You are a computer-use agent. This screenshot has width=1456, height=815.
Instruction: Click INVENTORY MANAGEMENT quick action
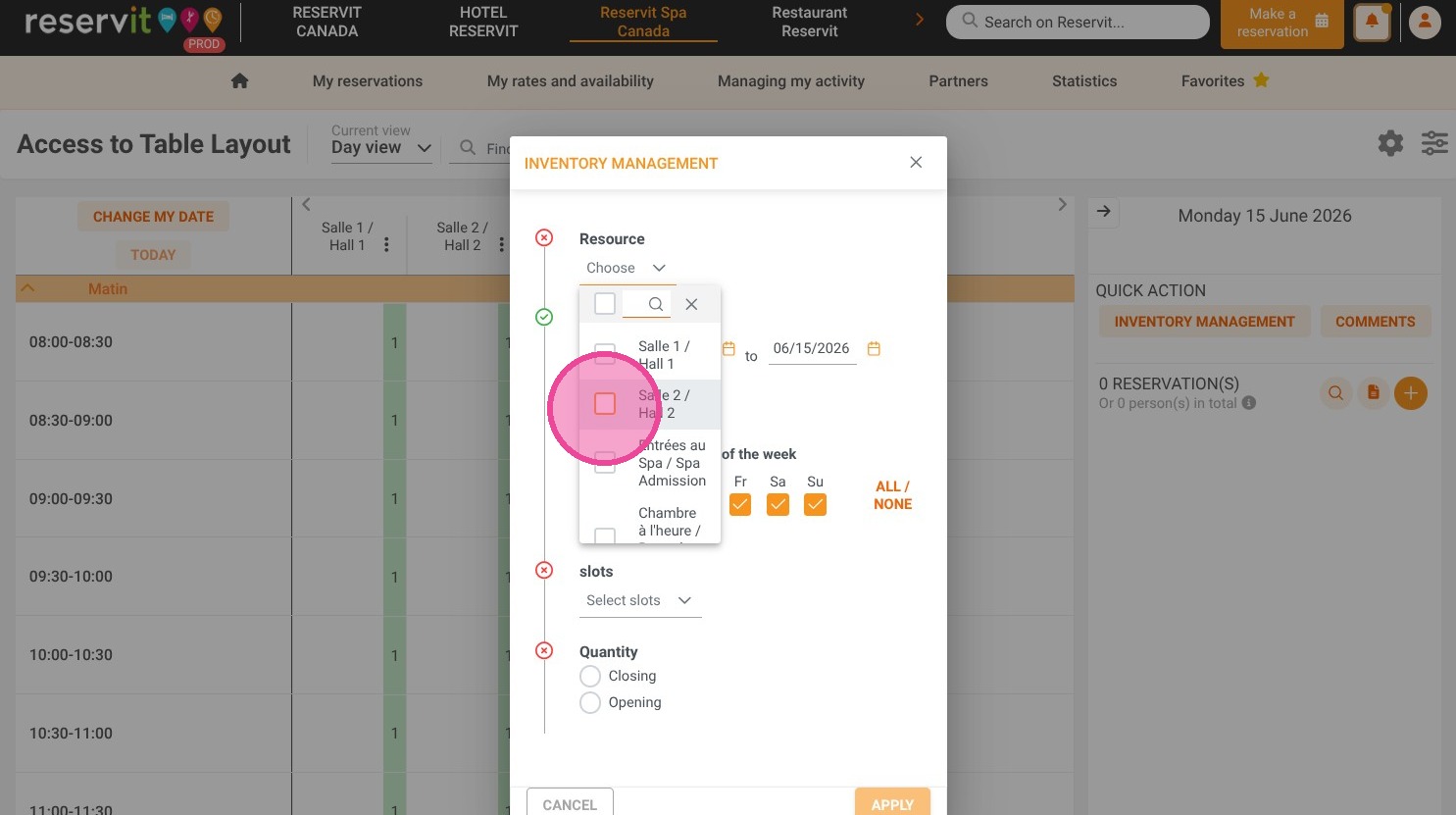pos(1204,322)
